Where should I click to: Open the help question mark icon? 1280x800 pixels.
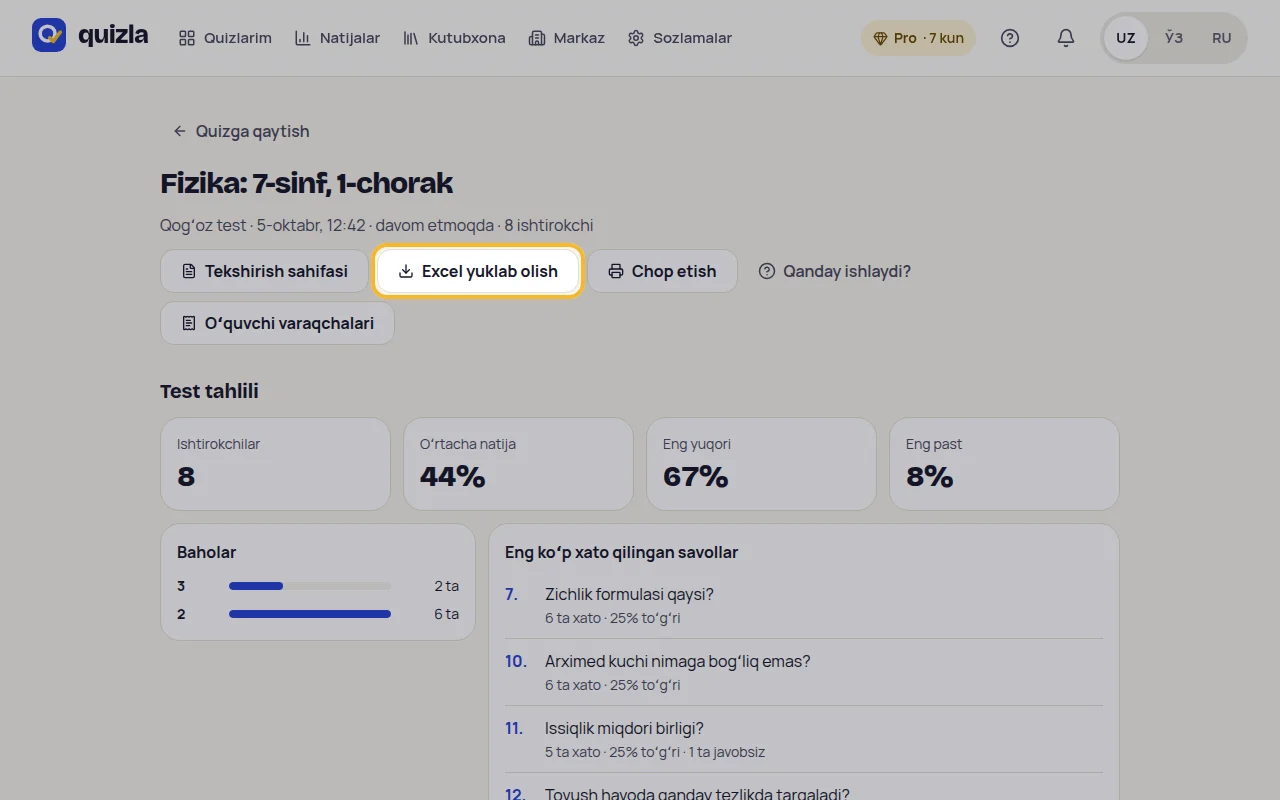click(x=1010, y=38)
